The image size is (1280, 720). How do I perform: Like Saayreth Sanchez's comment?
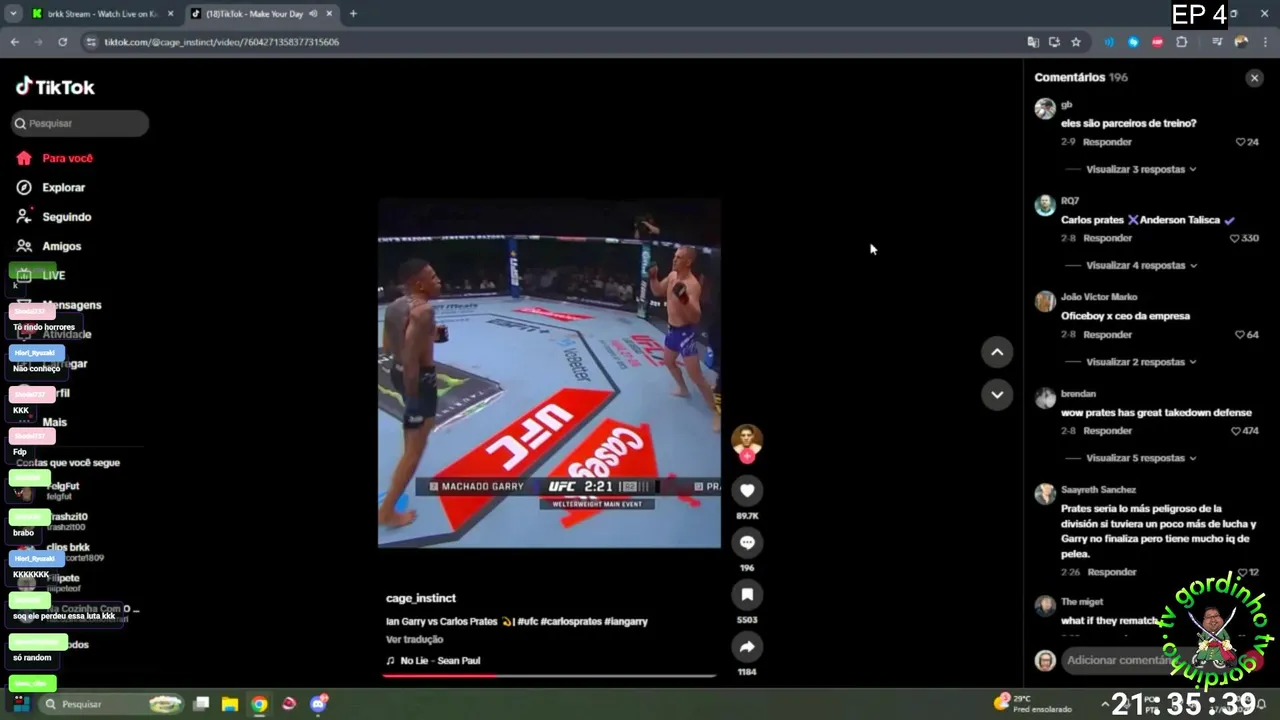[1242, 572]
